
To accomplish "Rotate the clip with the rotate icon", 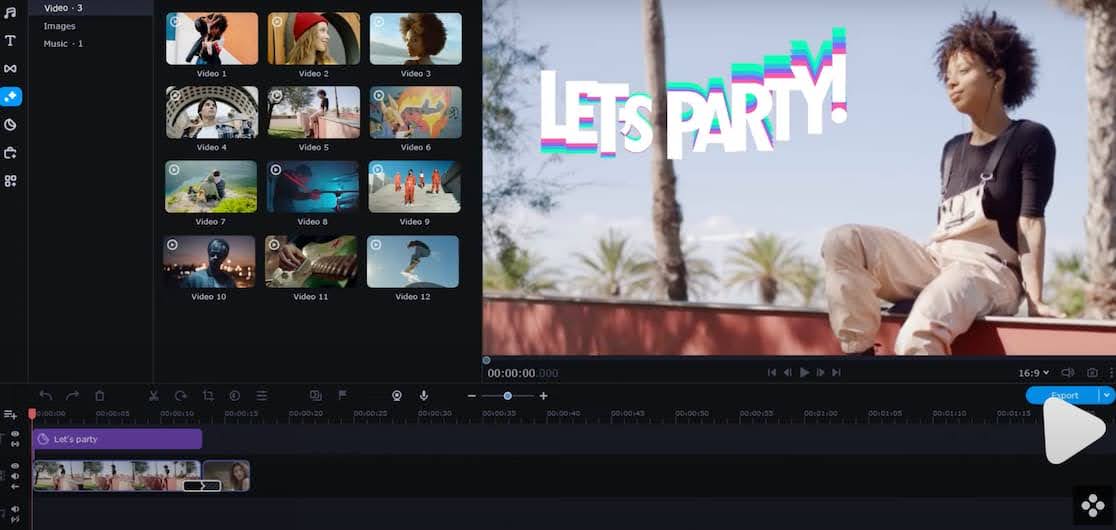I will point(181,396).
